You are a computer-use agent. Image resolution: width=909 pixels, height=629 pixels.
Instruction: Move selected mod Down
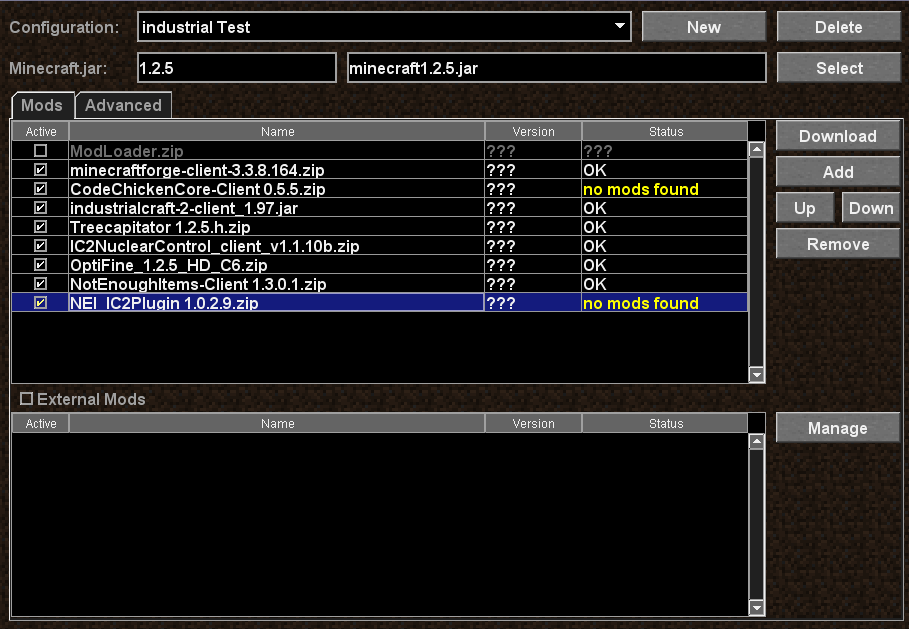tap(870, 208)
